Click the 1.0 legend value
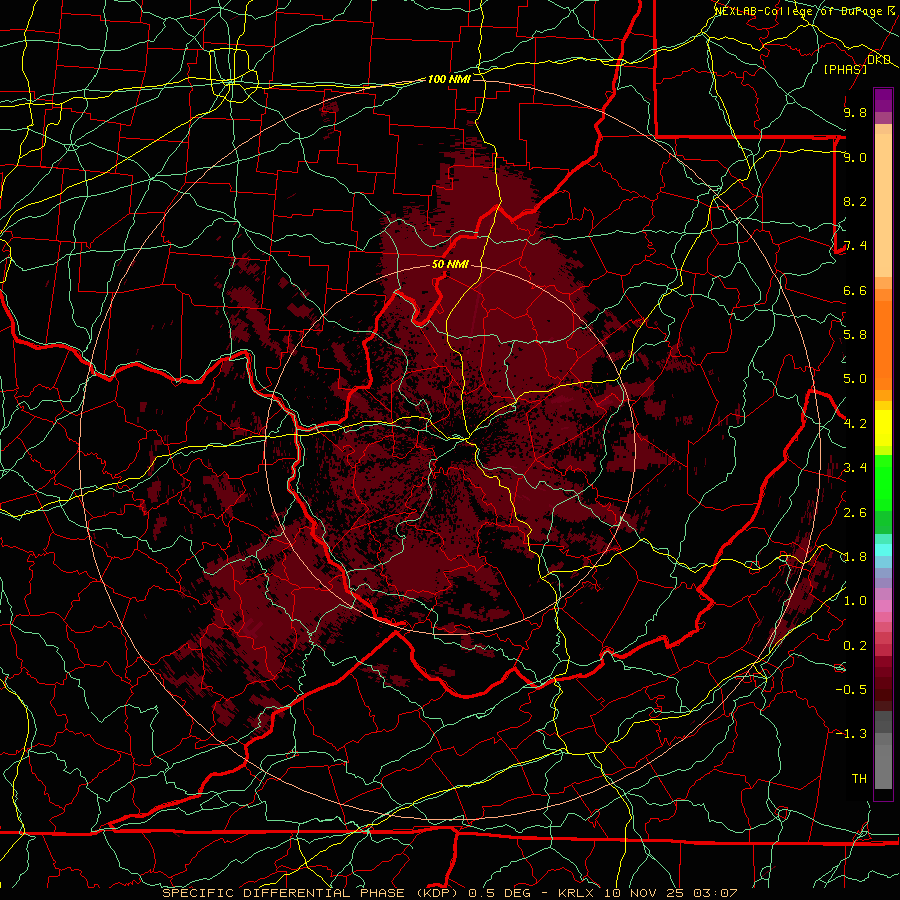The height and width of the screenshot is (900, 900). (x=855, y=601)
